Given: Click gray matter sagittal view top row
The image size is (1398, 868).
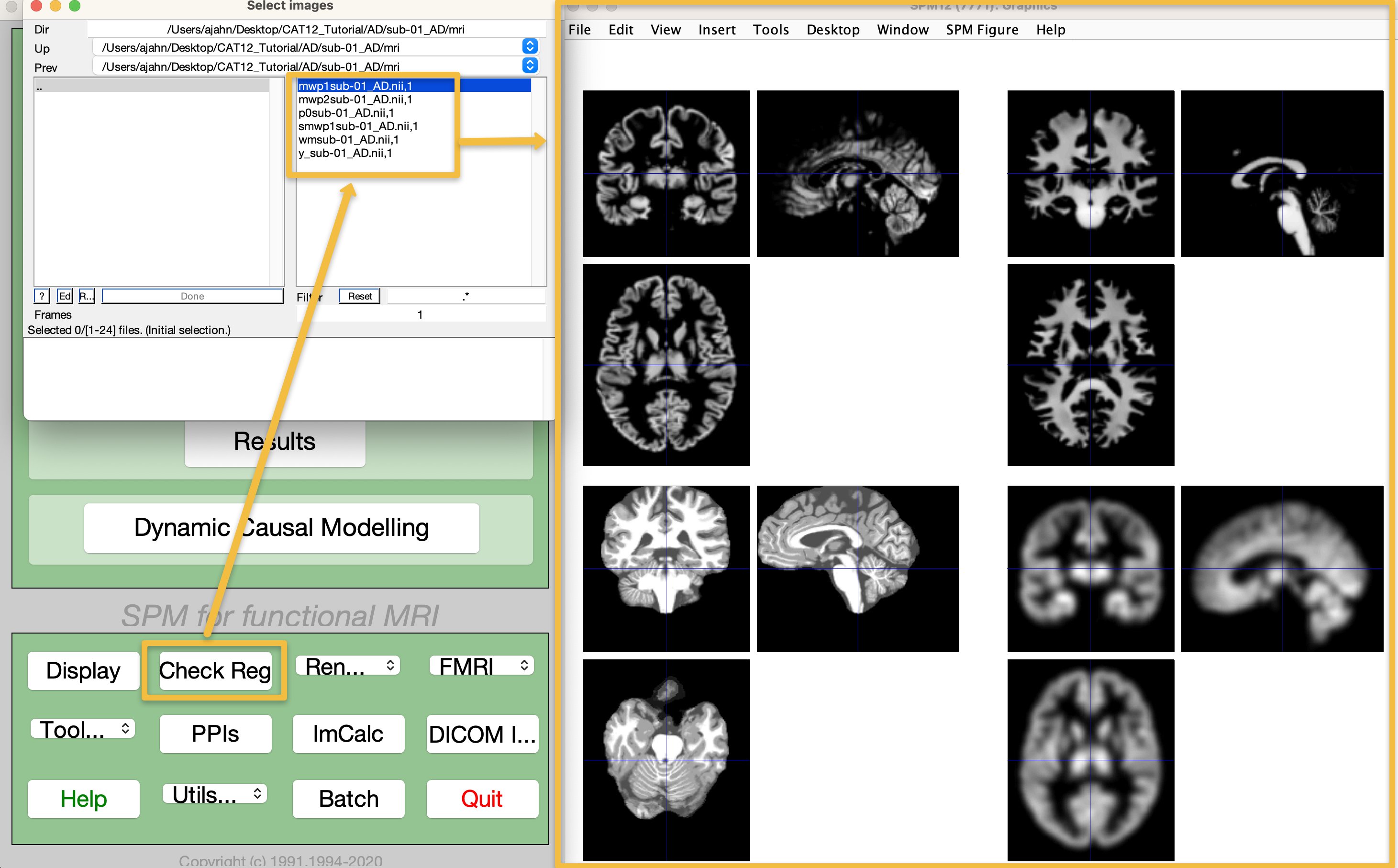Looking at the screenshot, I should [858, 173].
